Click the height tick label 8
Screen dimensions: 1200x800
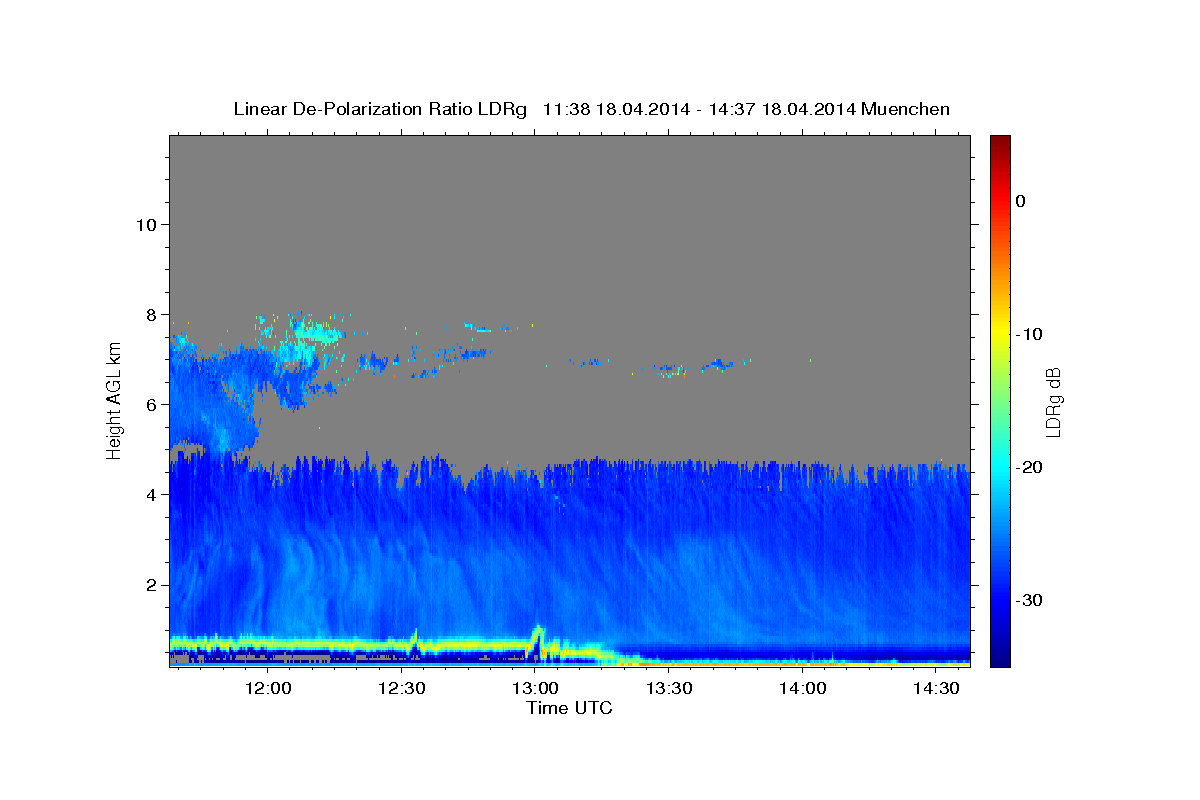[151, 314]
